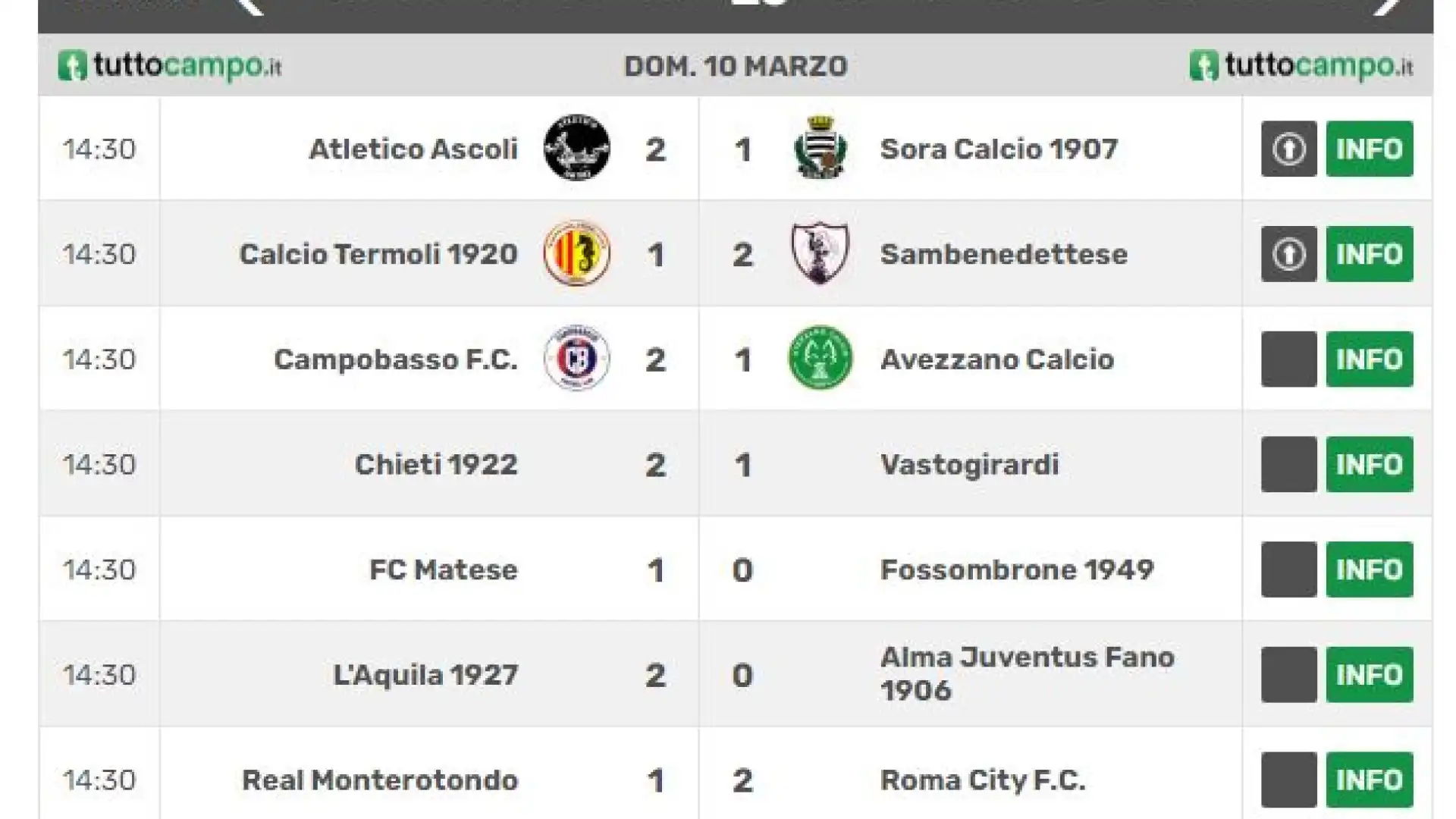
Task: Click the green Avezzano Calcio emblem
Action: 820,358
